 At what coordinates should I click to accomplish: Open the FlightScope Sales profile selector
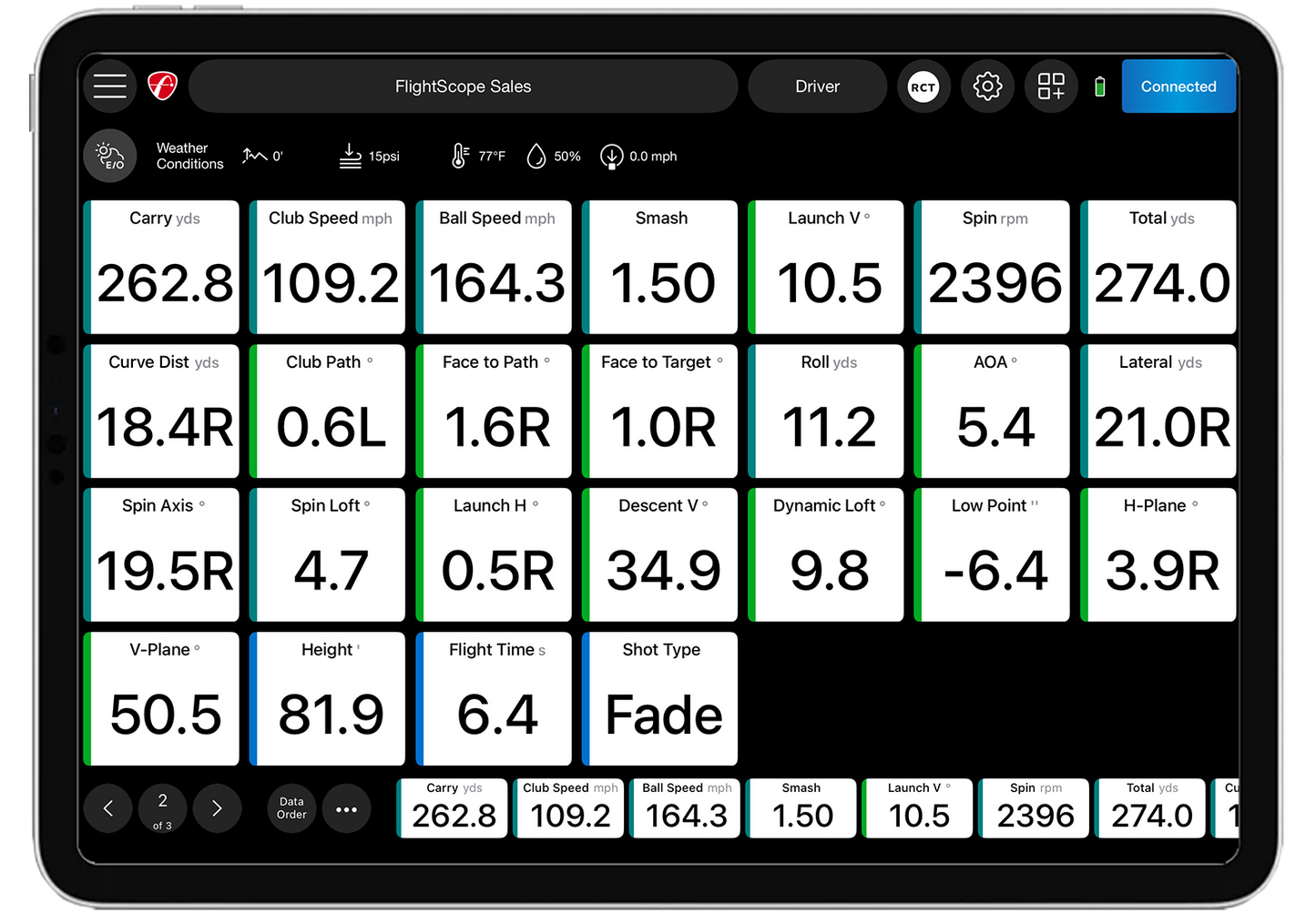point(463,86)
